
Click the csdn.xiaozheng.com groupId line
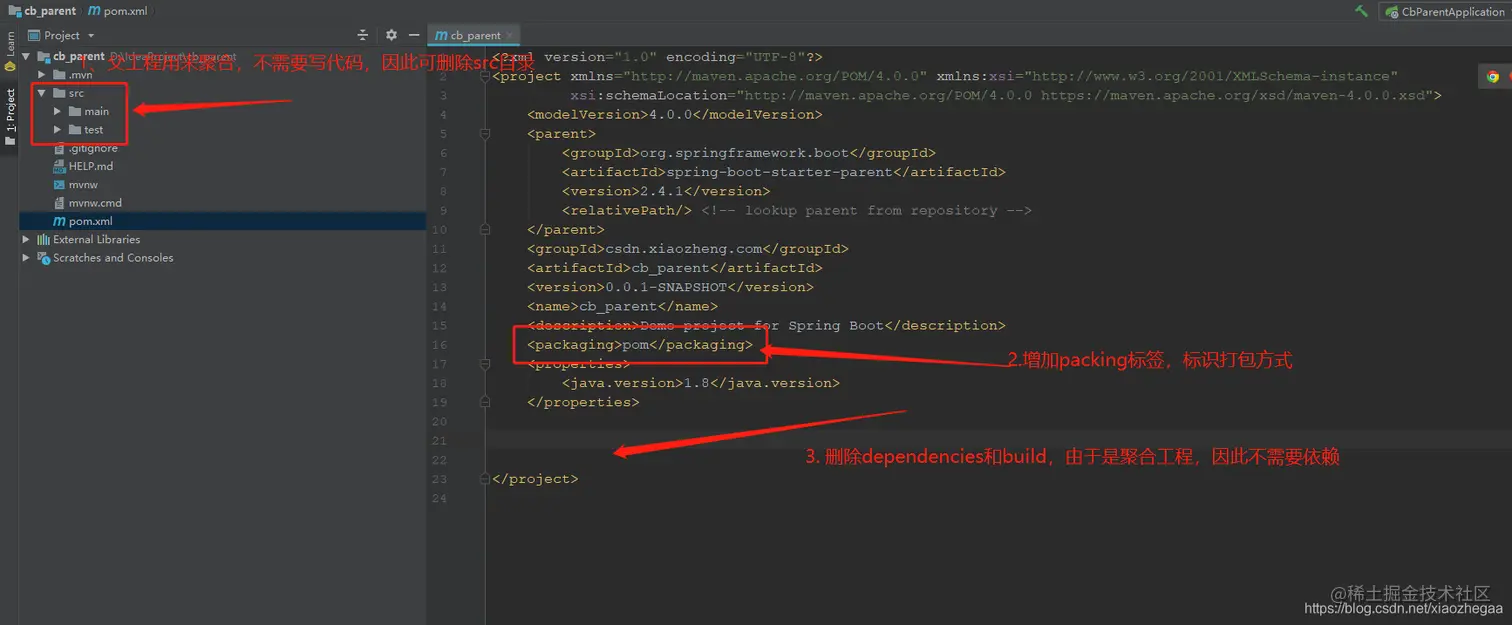point(688,248)
